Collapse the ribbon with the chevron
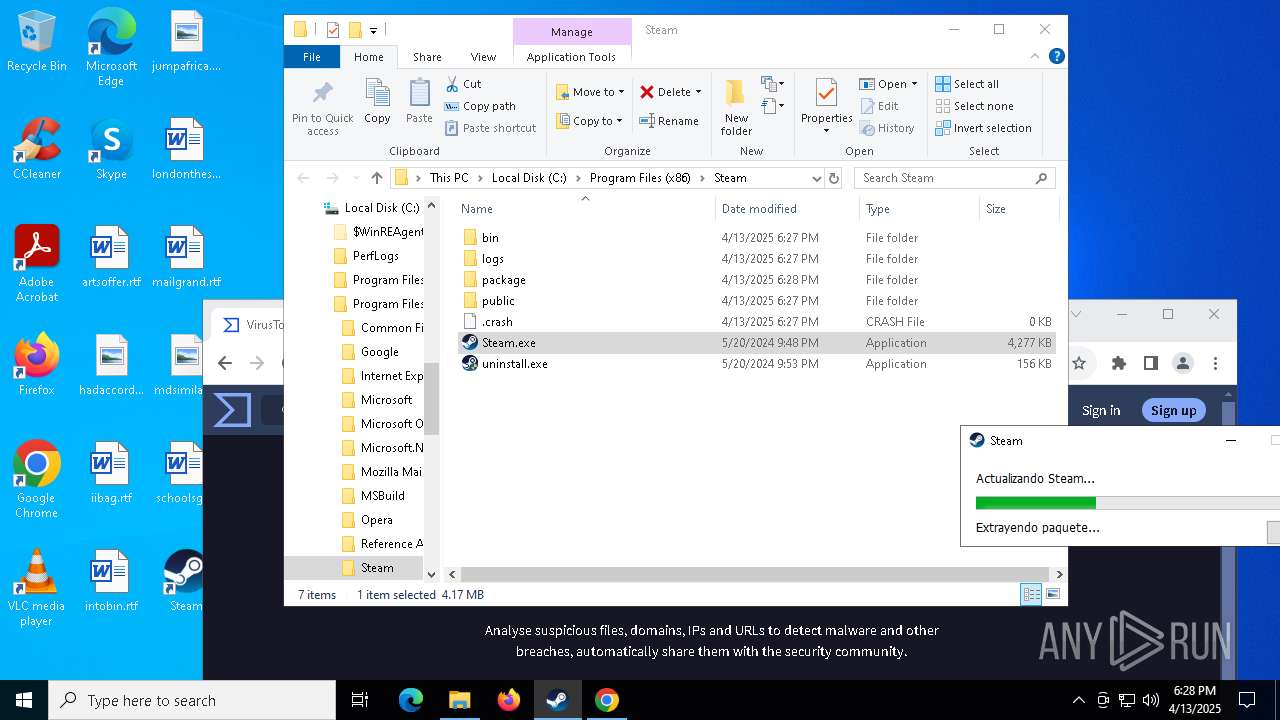The width and height of the screenshot is (1280, 720). (x=1036, y=57)
